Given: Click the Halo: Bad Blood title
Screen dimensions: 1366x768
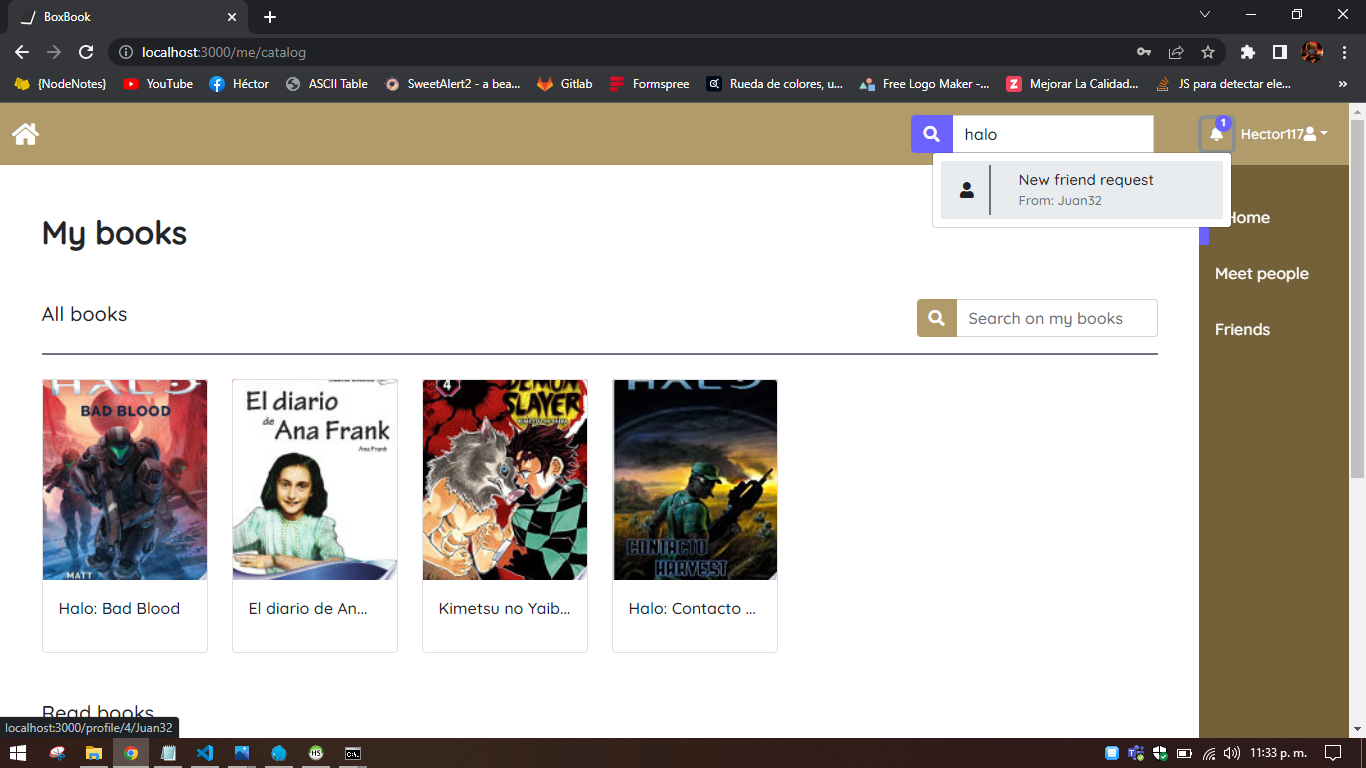Looking at the screenshot, I should tap(119, 608).
